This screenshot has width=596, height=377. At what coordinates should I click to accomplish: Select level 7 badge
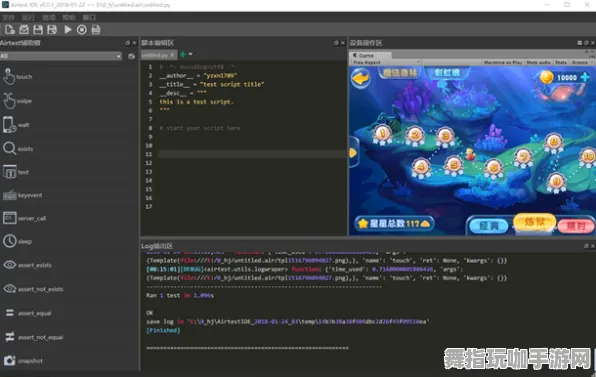tap(523, 158)
